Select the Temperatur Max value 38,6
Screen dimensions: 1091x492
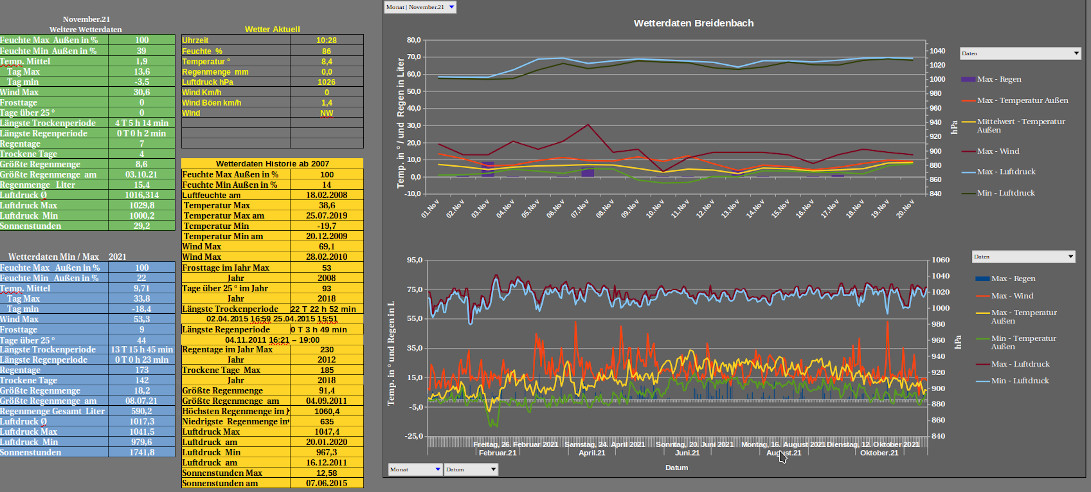326,205
